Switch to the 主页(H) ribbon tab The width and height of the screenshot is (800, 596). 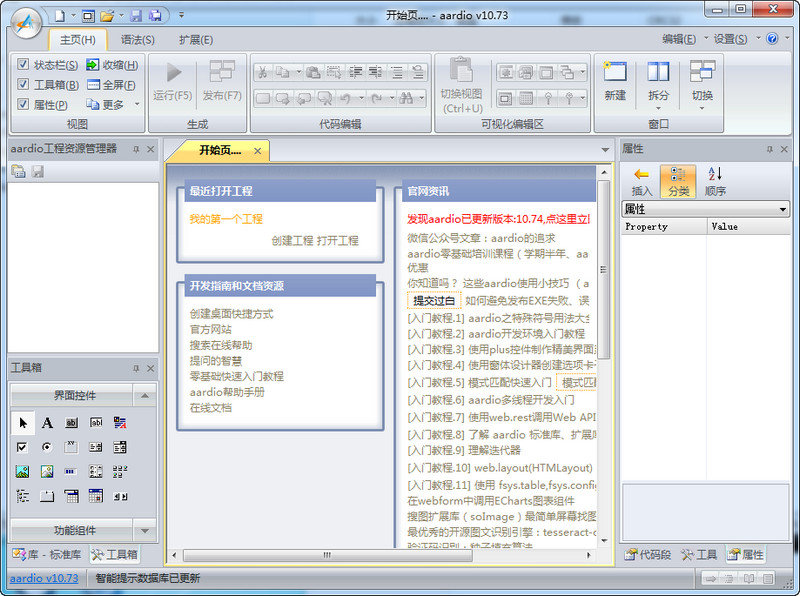pyautogui.click(x=78, y=40)
